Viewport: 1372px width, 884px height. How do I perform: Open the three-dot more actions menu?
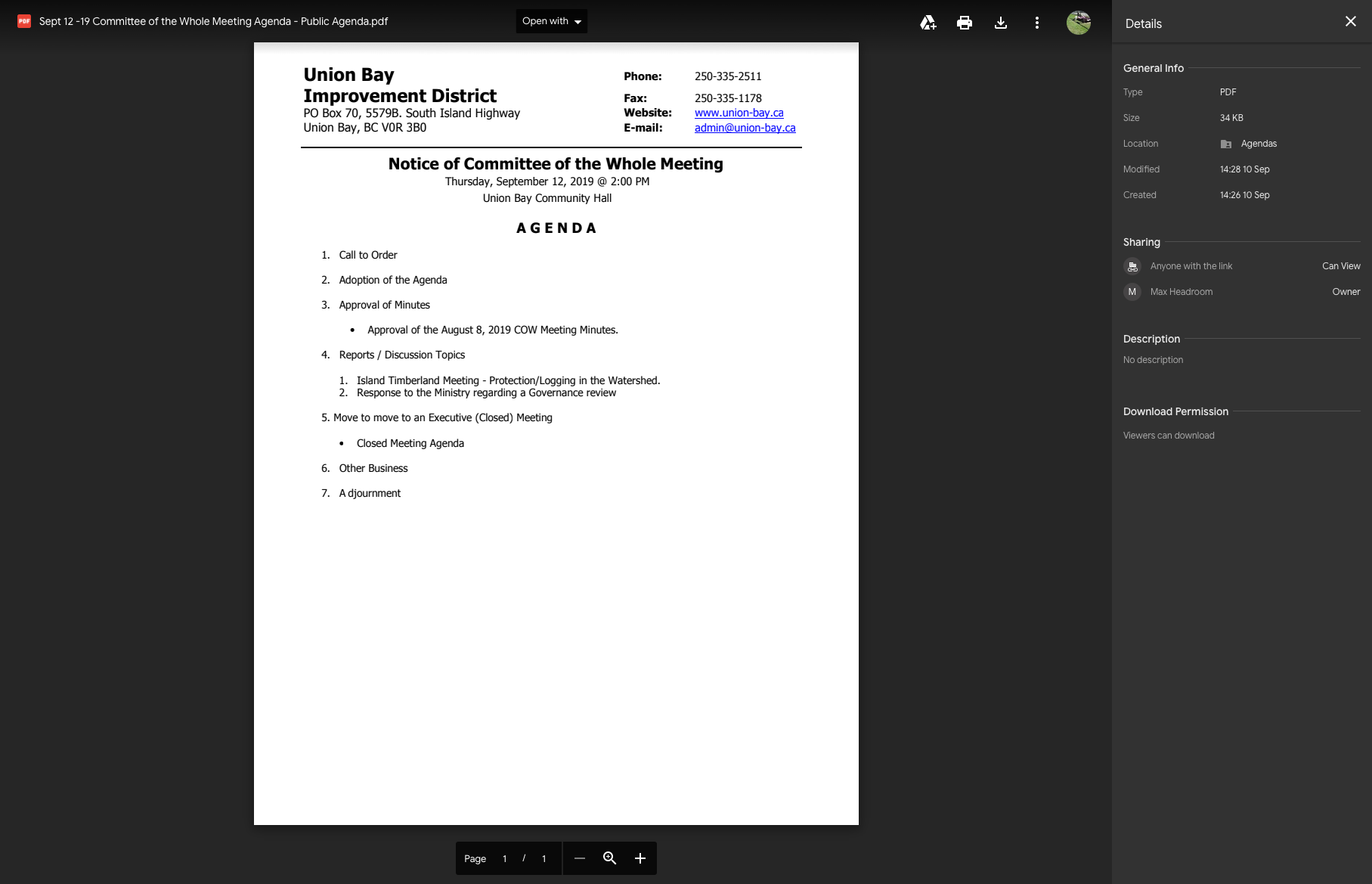pos(1036,23)
